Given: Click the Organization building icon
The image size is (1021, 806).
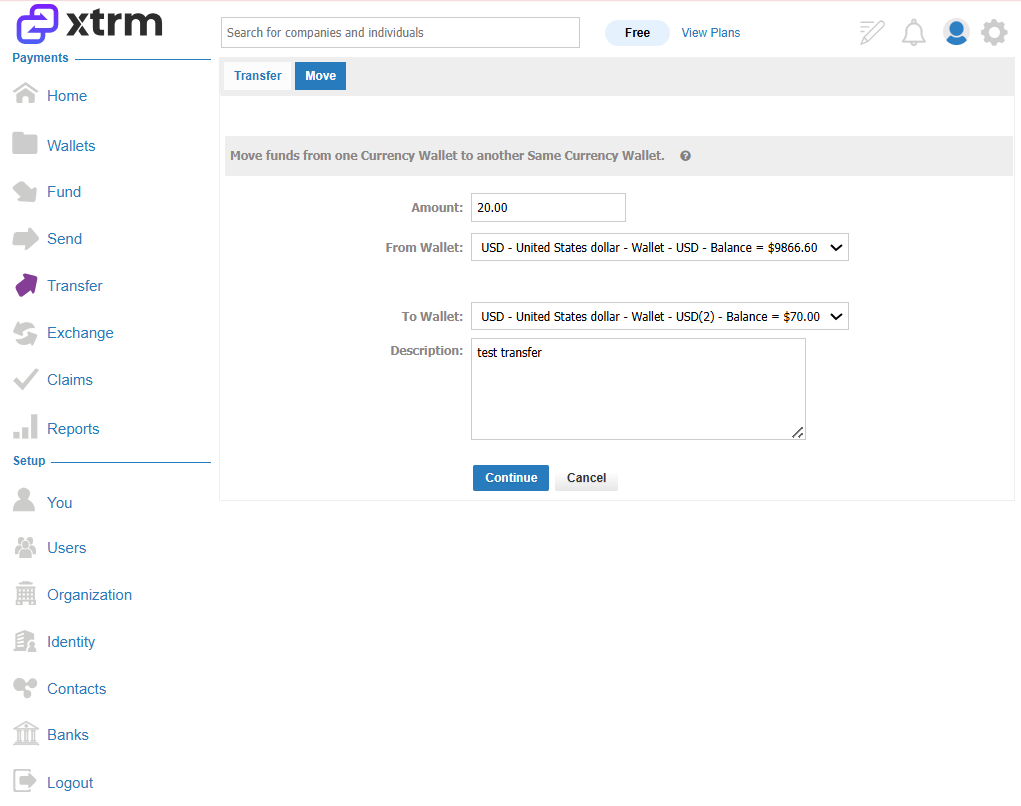Looking at the screenshot, I should [x=25, y=593].
